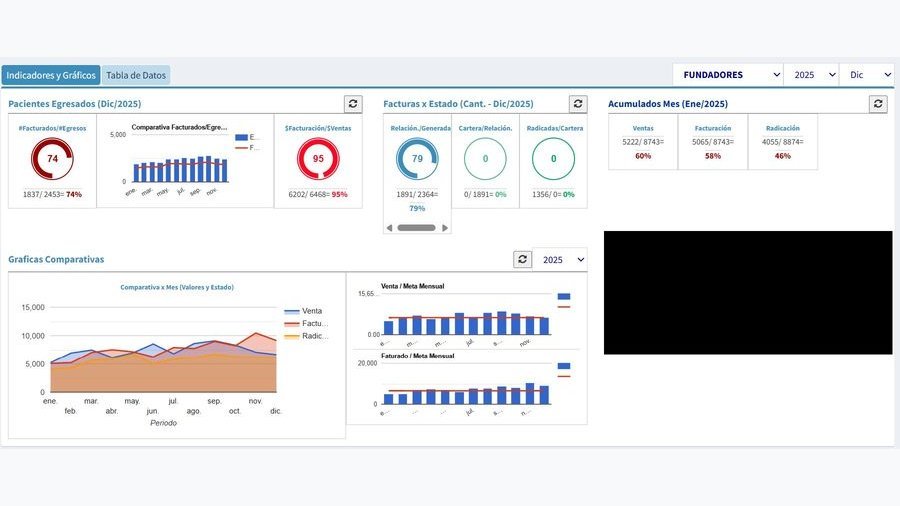
Task: Click the Periodo axis label
Action: (164, 423)
